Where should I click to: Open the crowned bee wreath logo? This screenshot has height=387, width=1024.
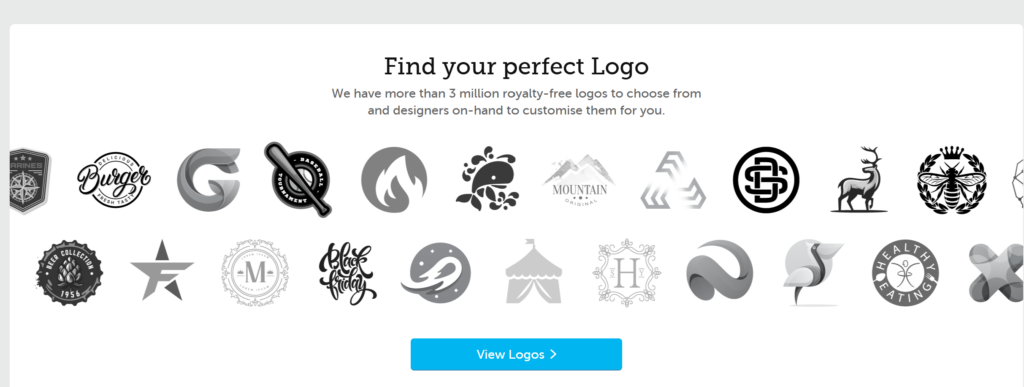952,179
